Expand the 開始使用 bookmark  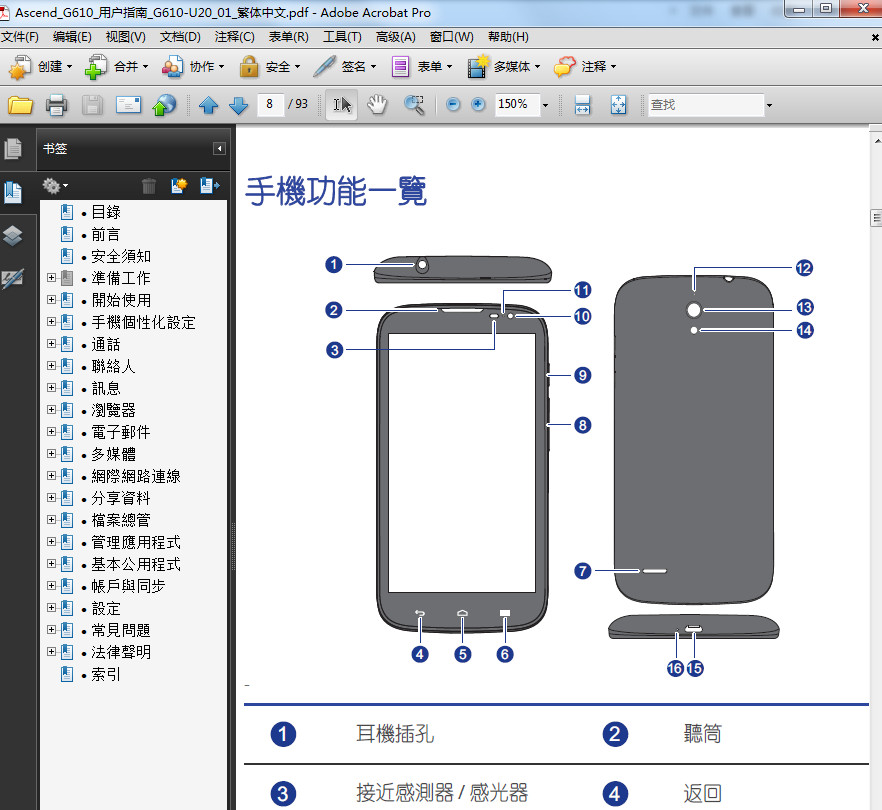tap(51, 299)
